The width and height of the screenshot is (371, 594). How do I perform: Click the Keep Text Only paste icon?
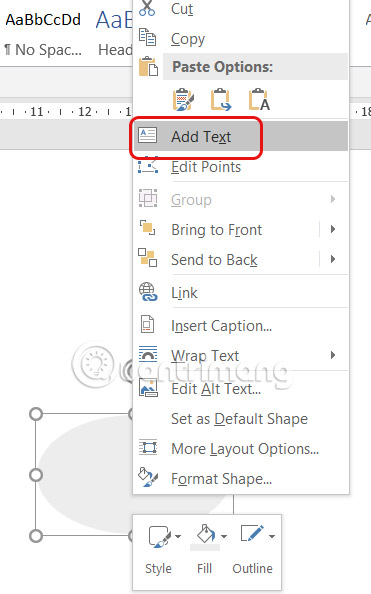259,100
